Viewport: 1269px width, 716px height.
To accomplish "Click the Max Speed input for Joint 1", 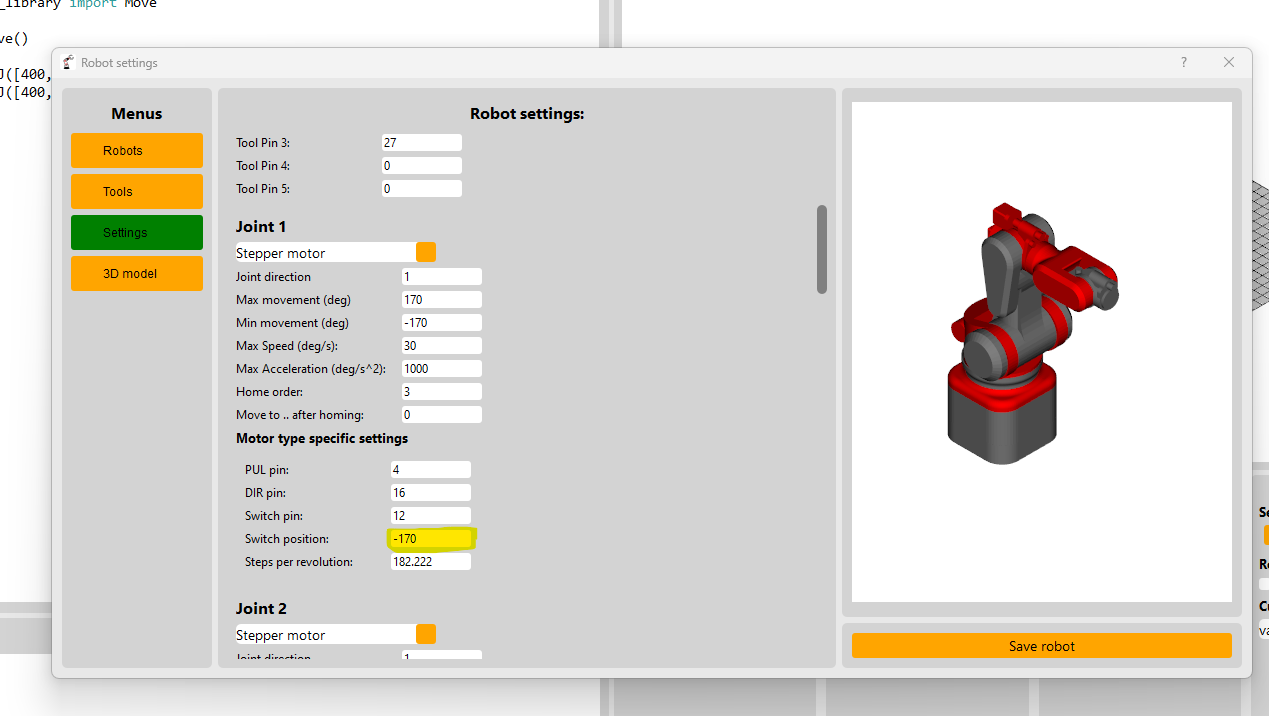I will click(441, 345).
